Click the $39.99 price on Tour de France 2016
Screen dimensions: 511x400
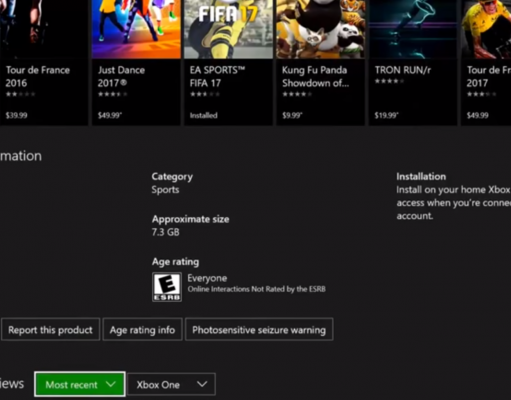(16, 115)
